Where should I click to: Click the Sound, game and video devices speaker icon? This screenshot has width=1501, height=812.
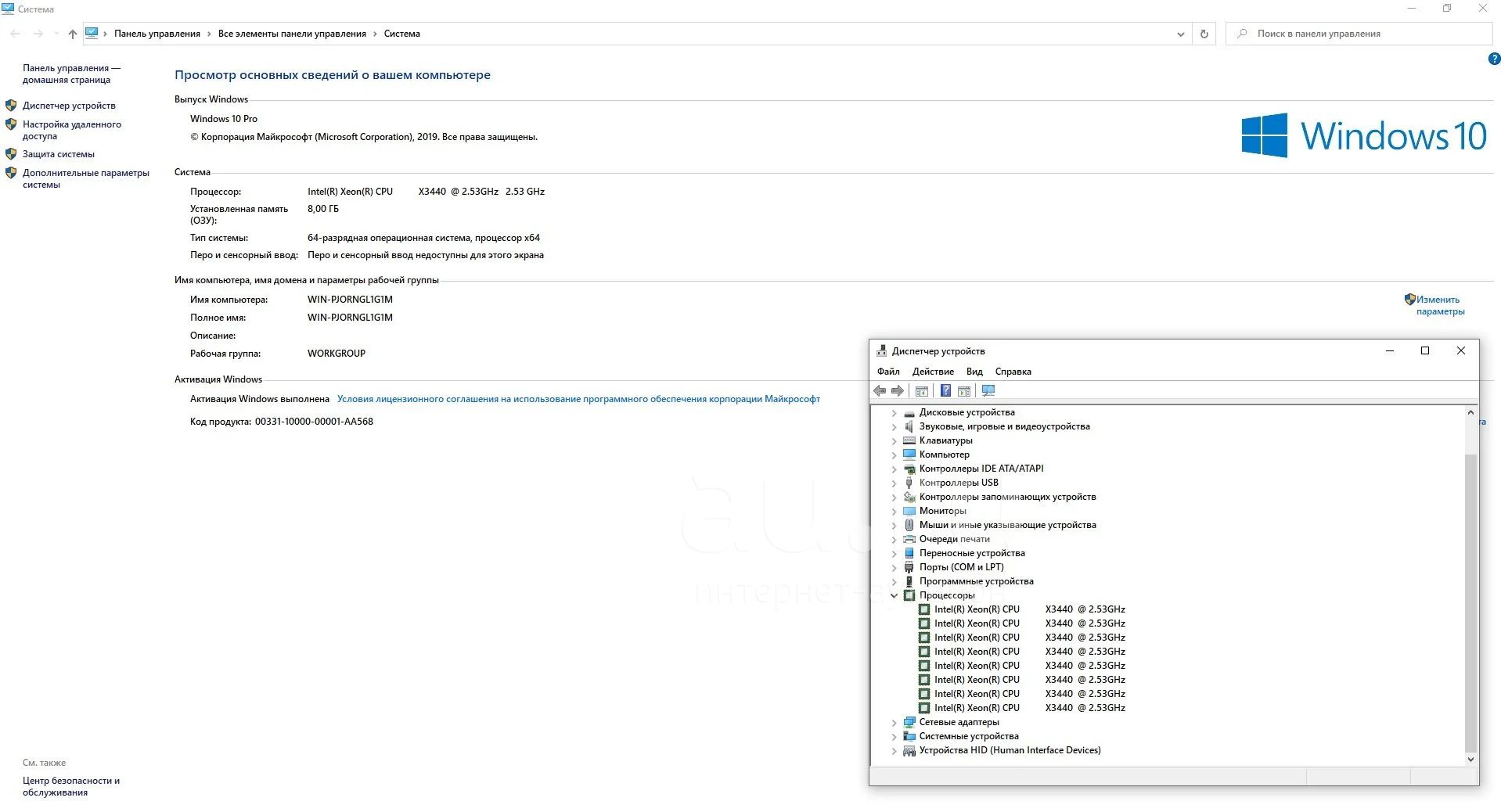tap(909, 427)
